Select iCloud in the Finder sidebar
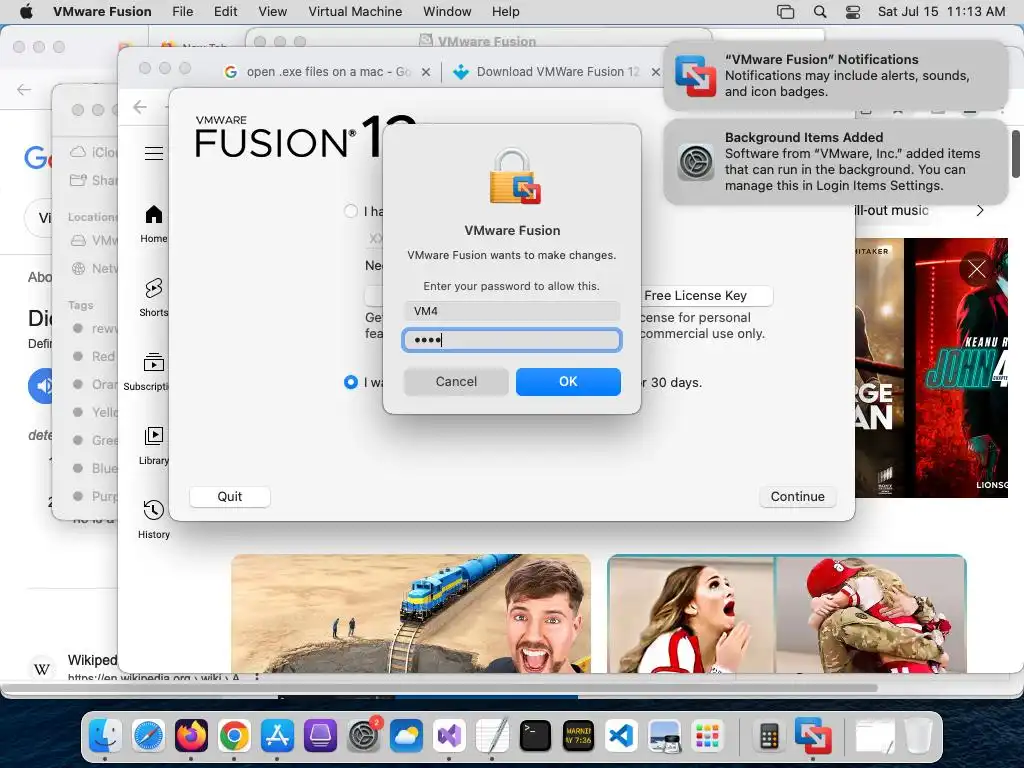1024x768 pixels. (95, 152)
